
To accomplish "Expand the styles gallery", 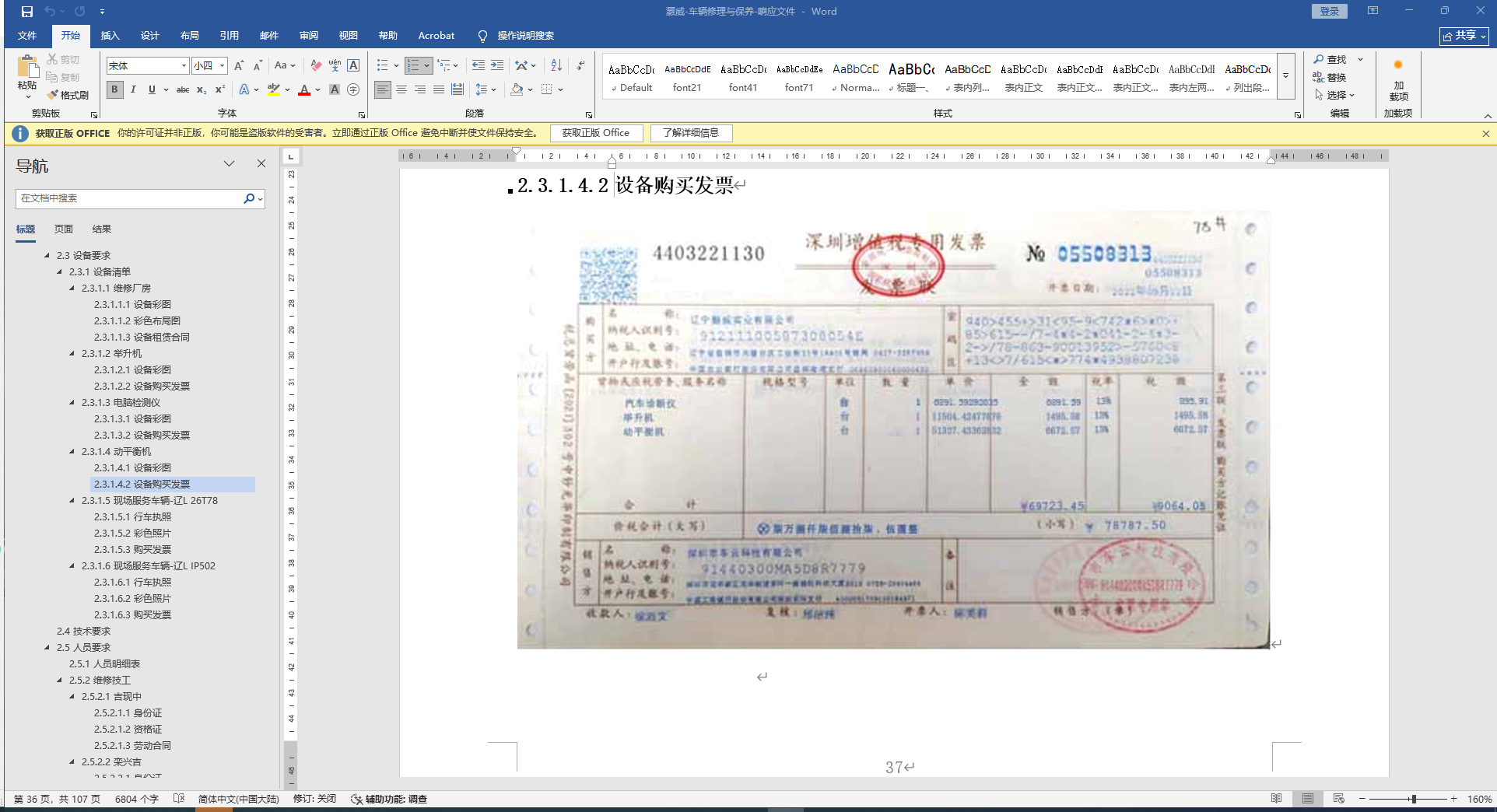I will click(x=1286, y=76).
